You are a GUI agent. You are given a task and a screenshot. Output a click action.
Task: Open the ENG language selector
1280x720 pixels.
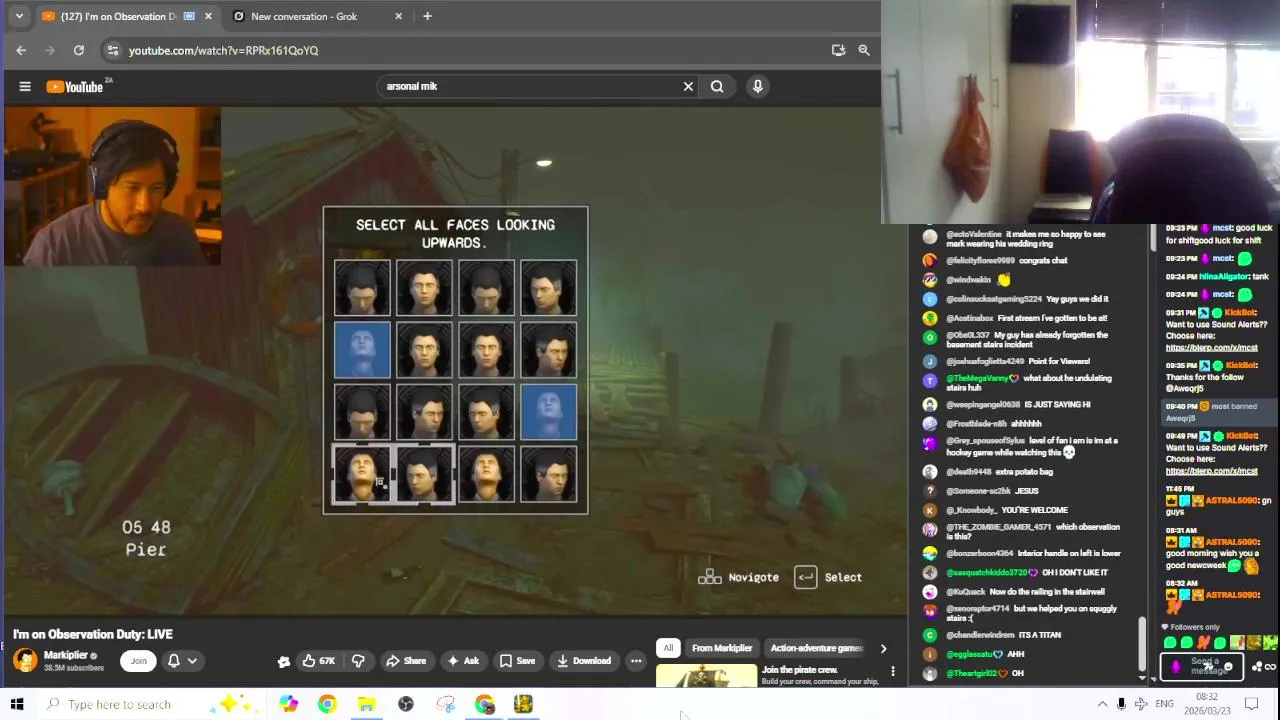[x=1164, y=704]
